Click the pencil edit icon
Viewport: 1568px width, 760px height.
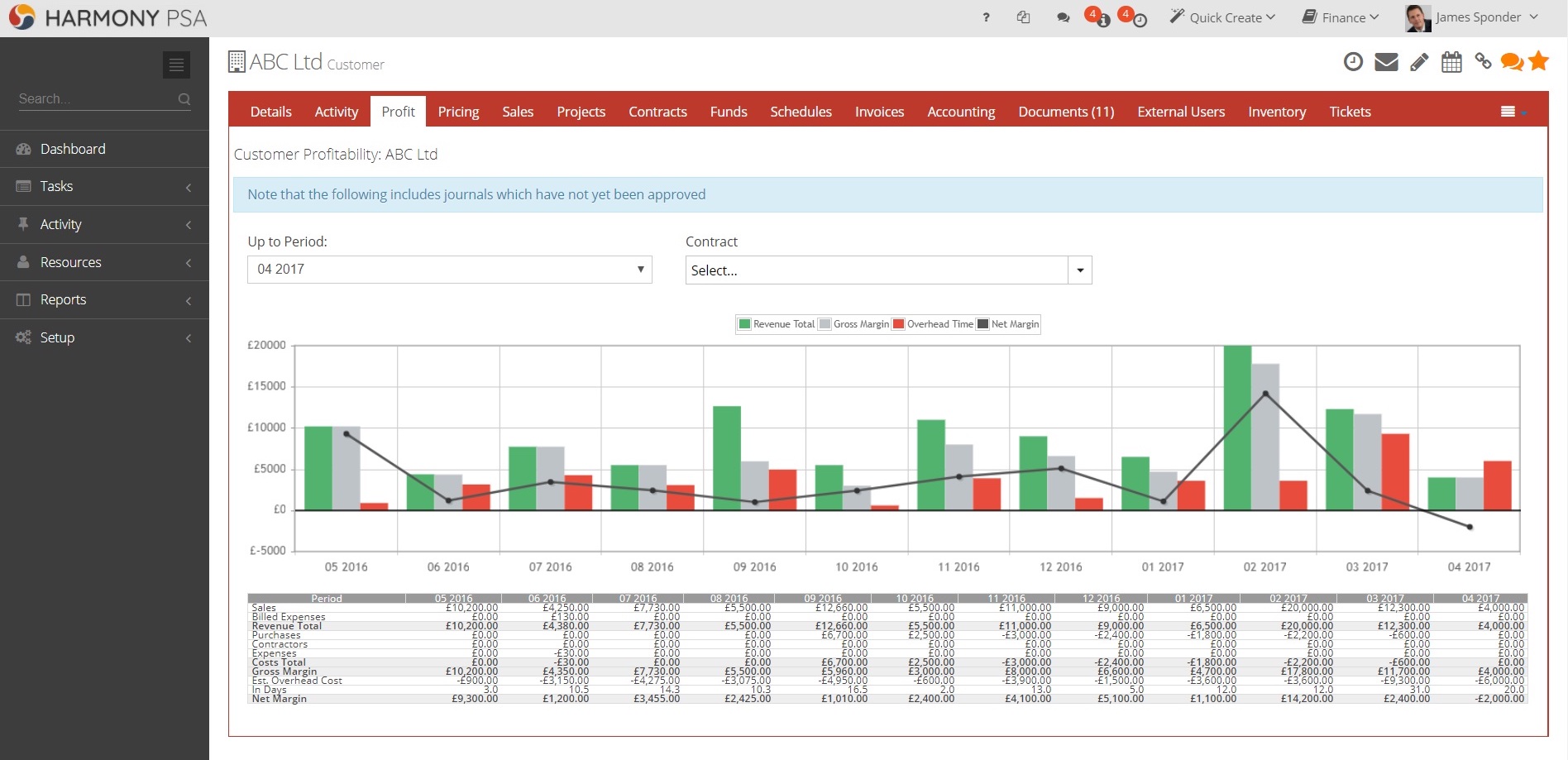[1419, 62]
